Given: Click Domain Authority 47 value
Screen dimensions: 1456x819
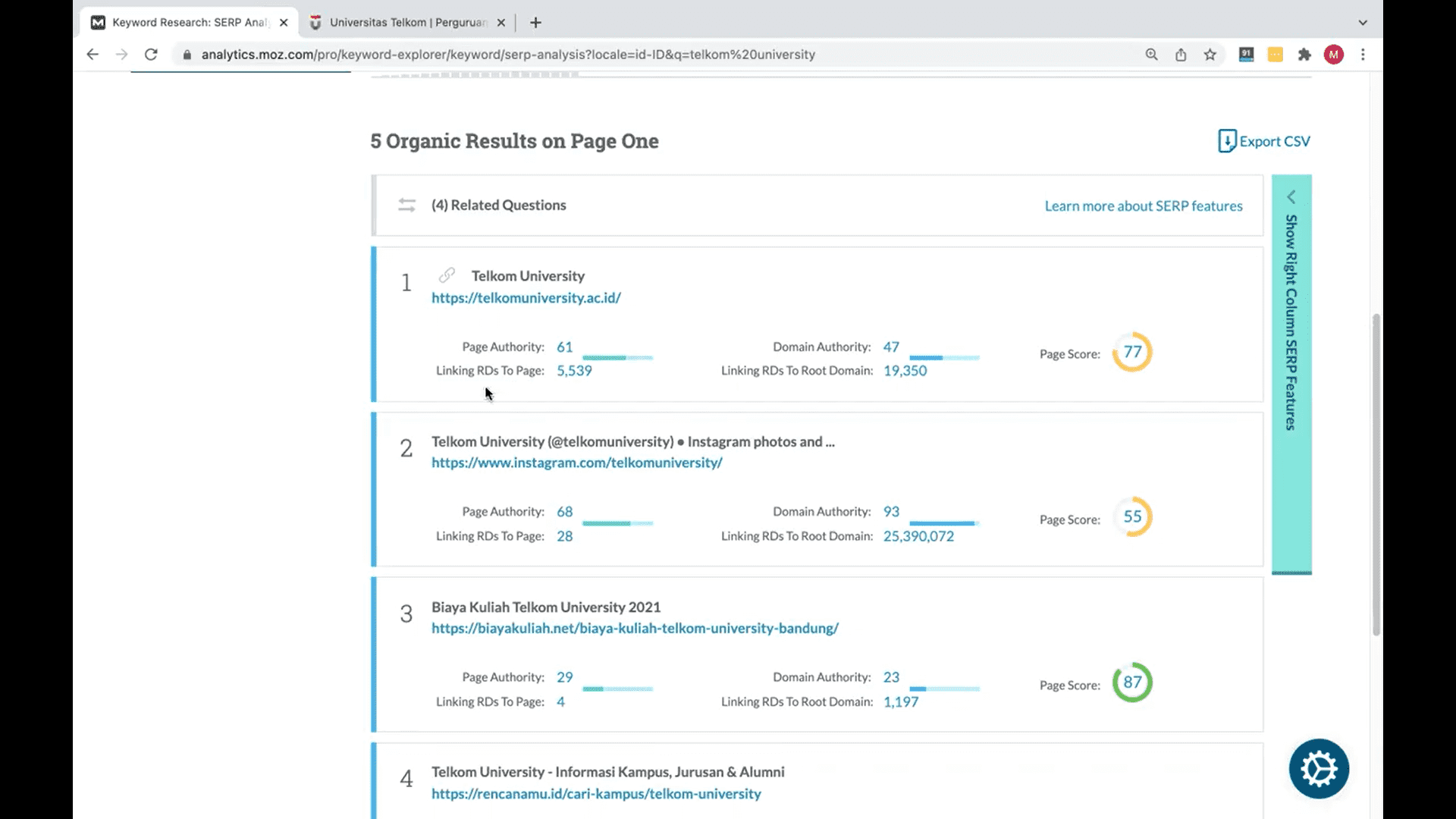Looking at the screenshot, I should click(x=891, y=347).
